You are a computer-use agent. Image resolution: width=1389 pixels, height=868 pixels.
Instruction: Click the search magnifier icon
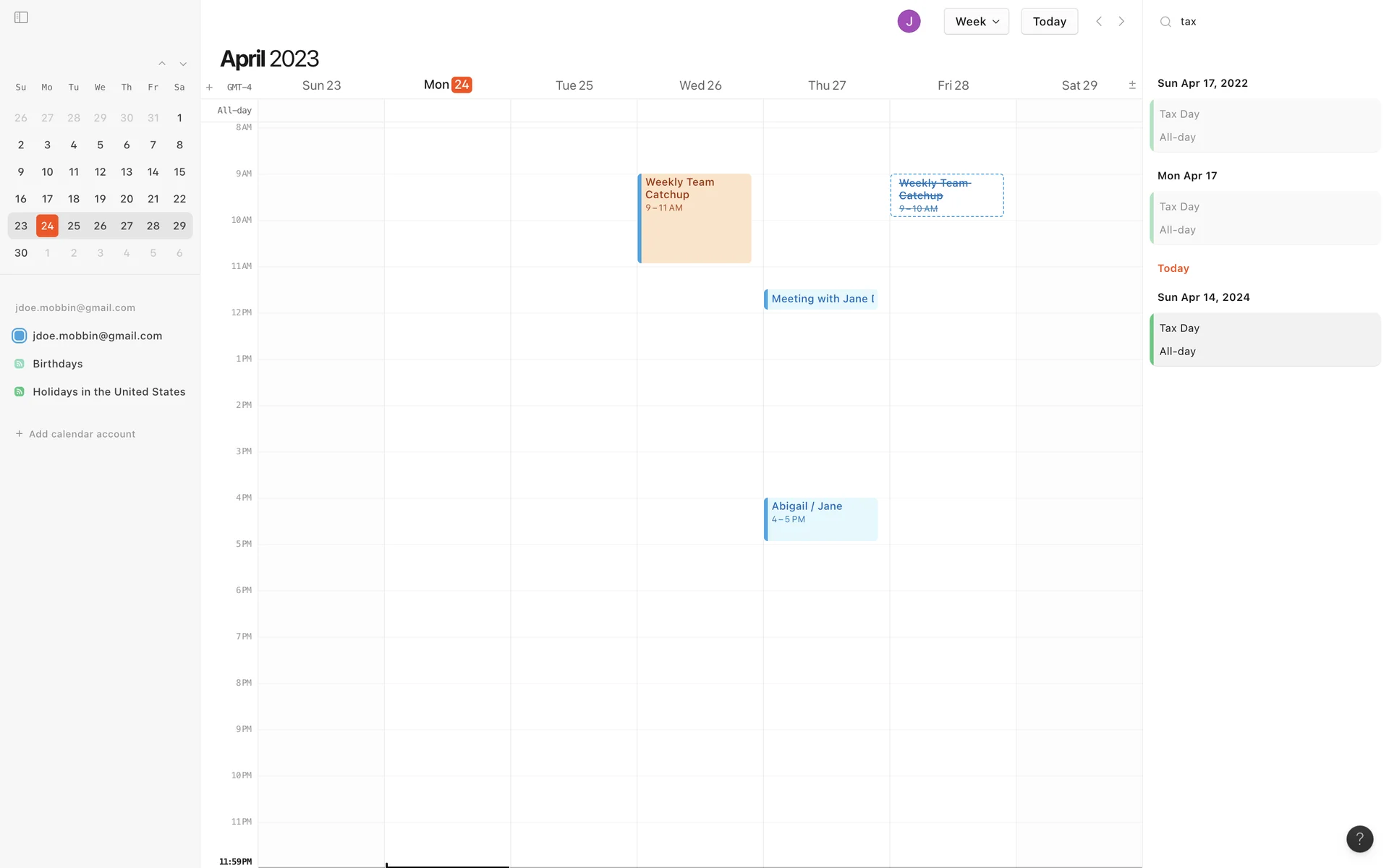[1165, 22]
